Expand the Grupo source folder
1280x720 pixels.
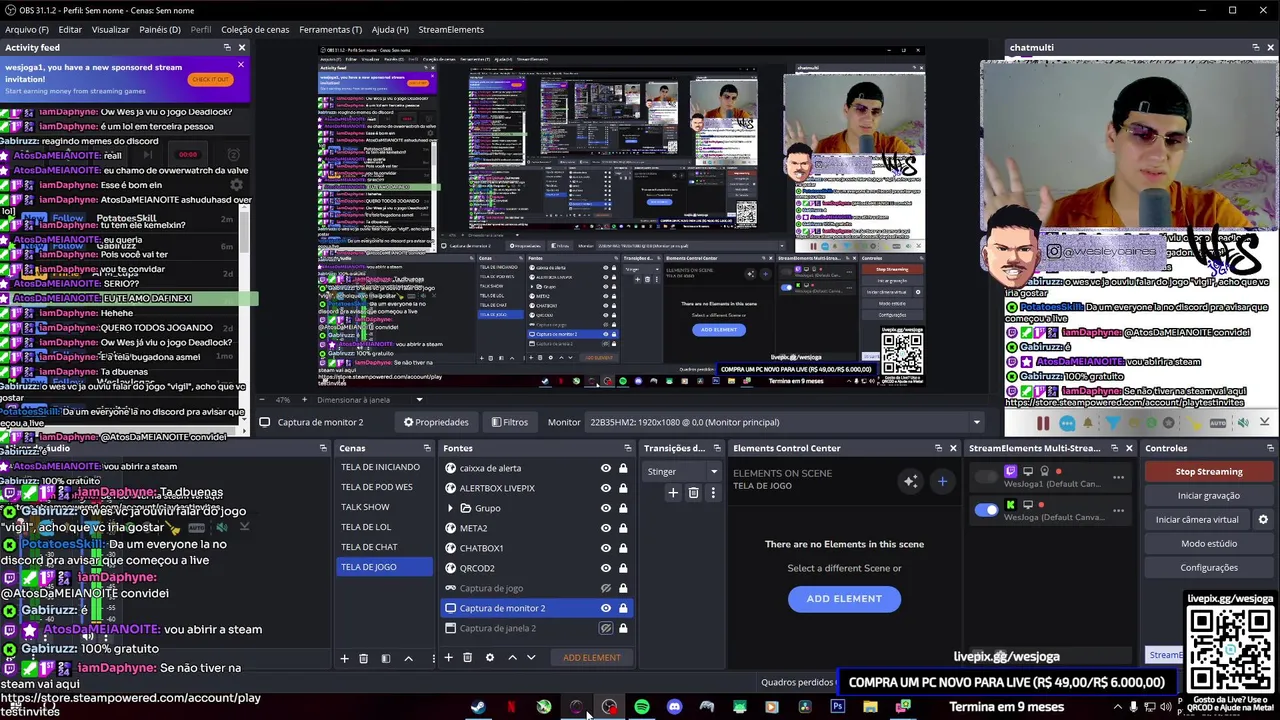pos(450,508)
